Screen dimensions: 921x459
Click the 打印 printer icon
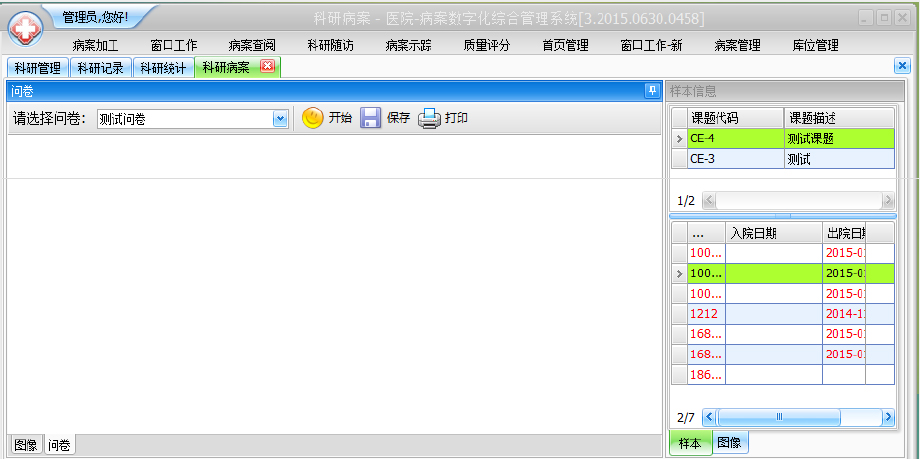click(429, 118)
